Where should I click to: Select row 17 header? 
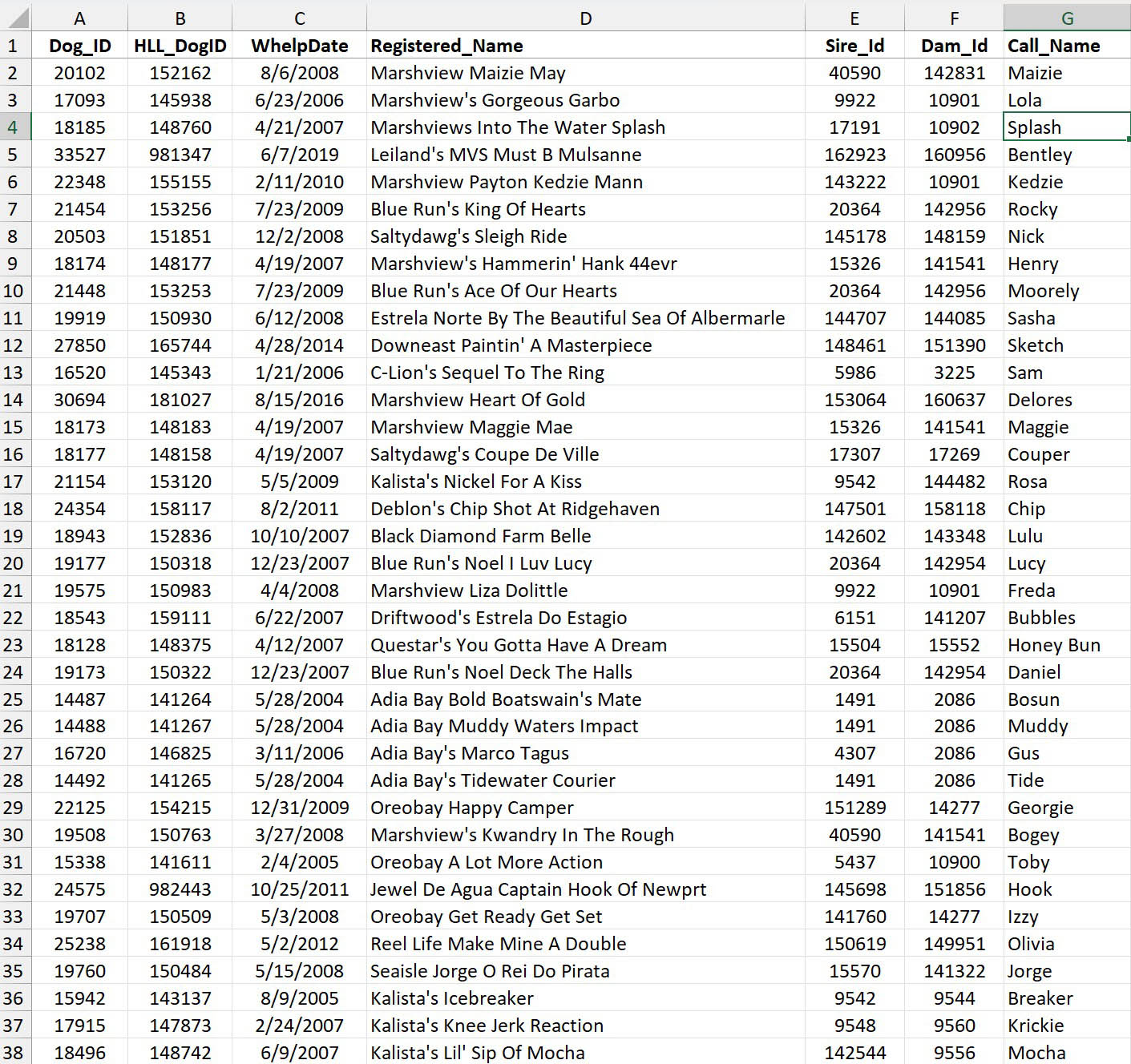coord(14,482)
